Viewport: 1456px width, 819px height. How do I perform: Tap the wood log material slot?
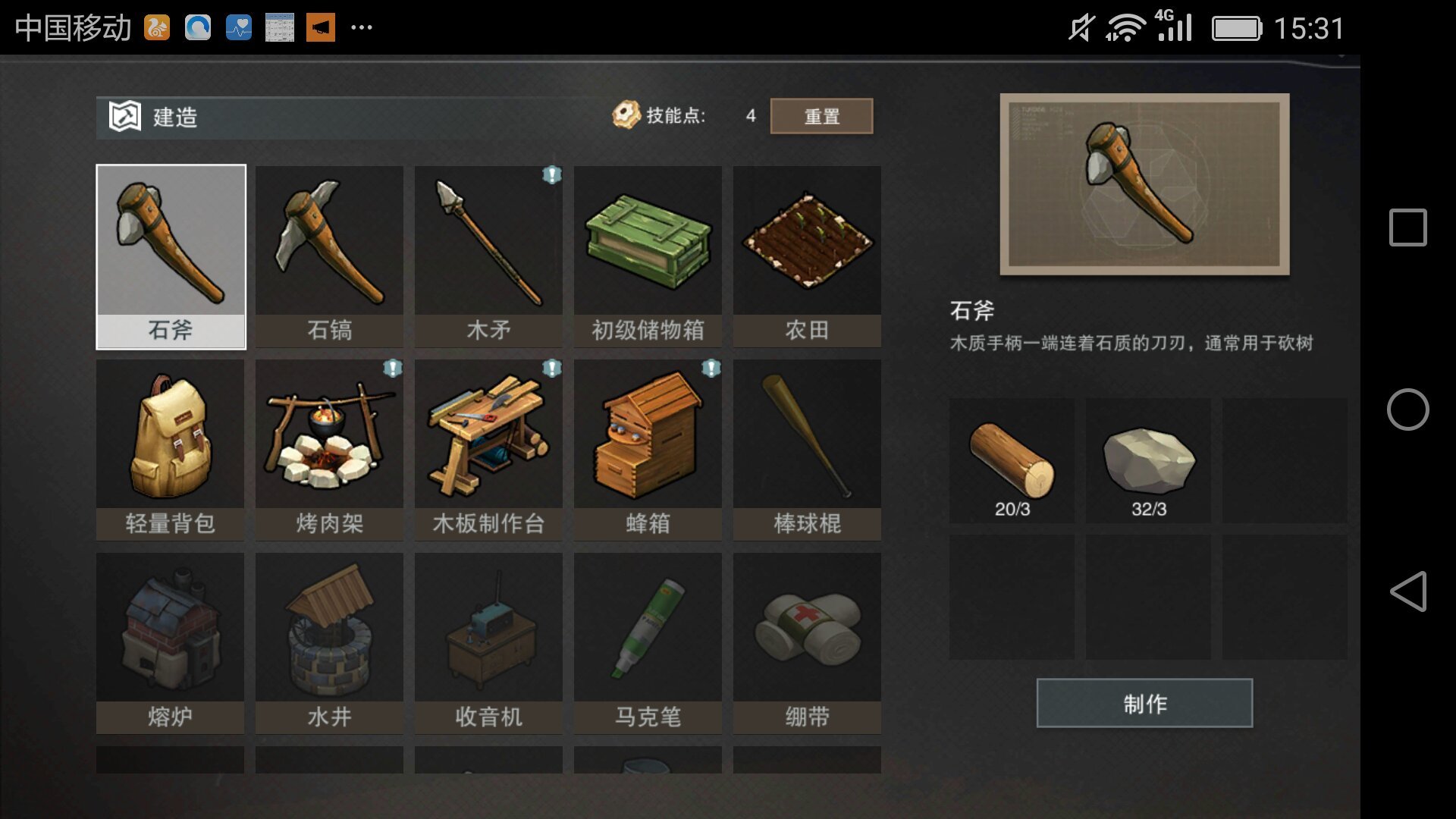[1012, 460]
